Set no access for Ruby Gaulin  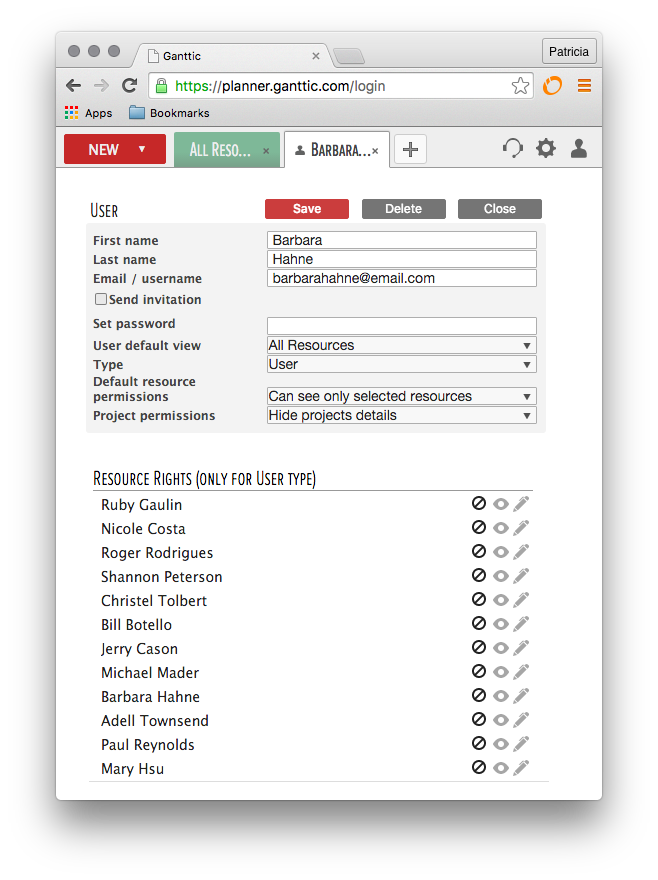pyautogui.click(x=478, y=503)
